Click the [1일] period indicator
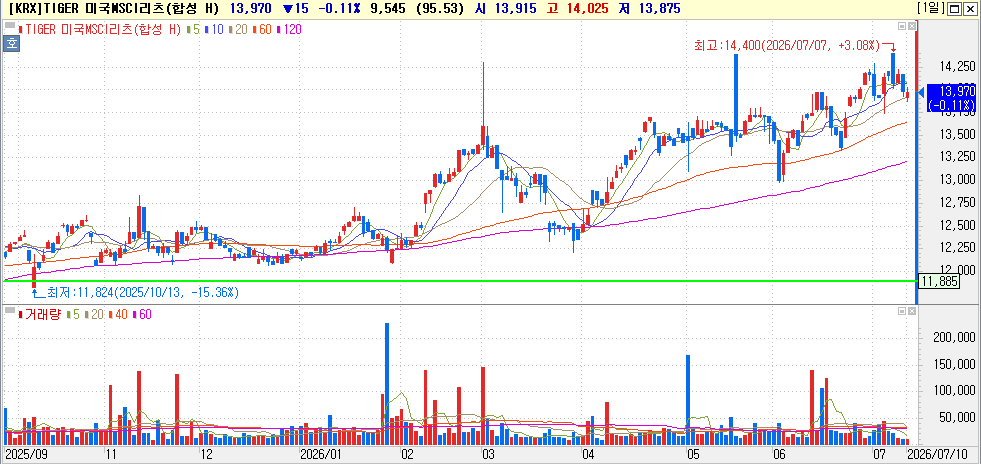Screen dimensions: 981x464 coord(933,8)
